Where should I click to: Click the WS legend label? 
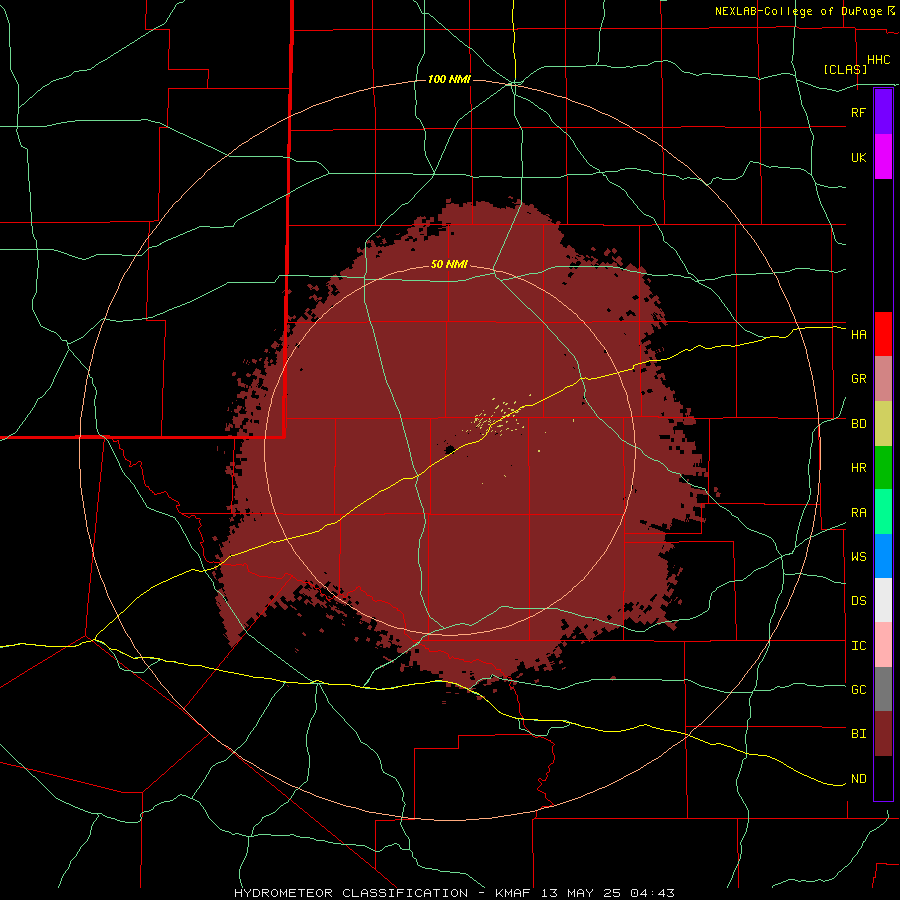tap(858, 557)
